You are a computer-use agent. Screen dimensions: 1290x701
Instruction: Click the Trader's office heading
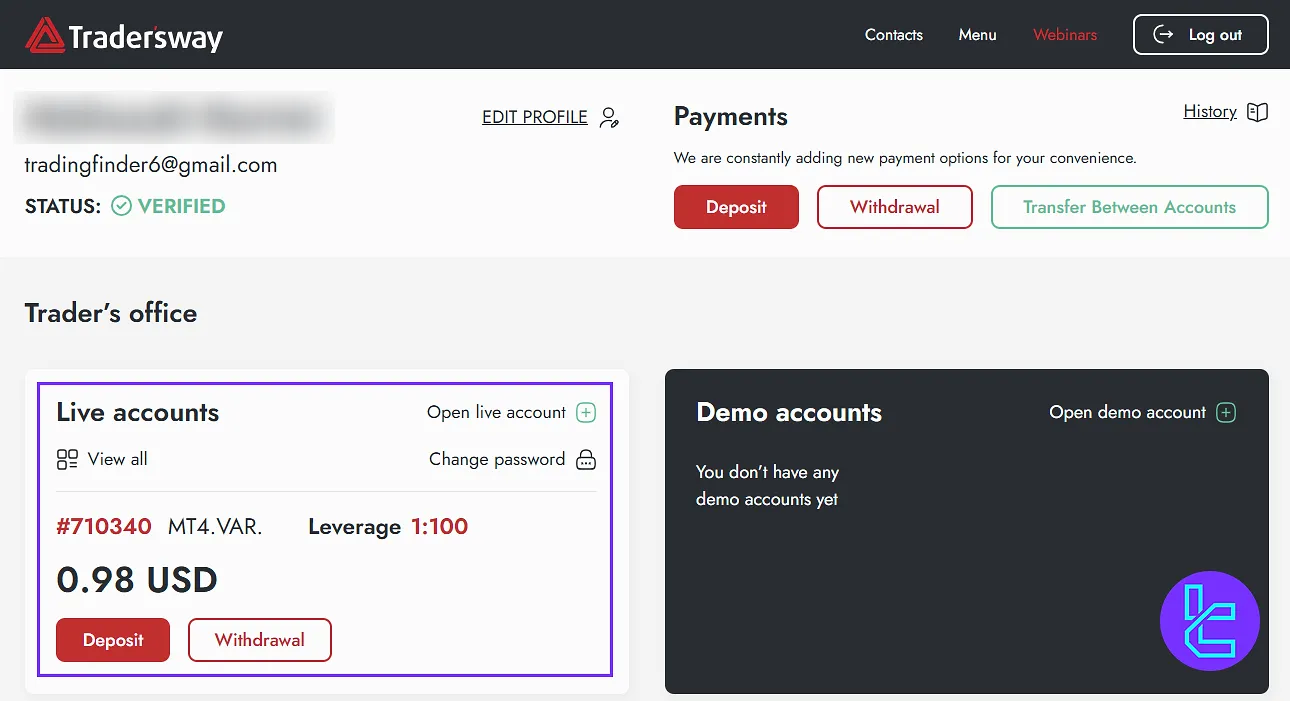pos(111,313)
